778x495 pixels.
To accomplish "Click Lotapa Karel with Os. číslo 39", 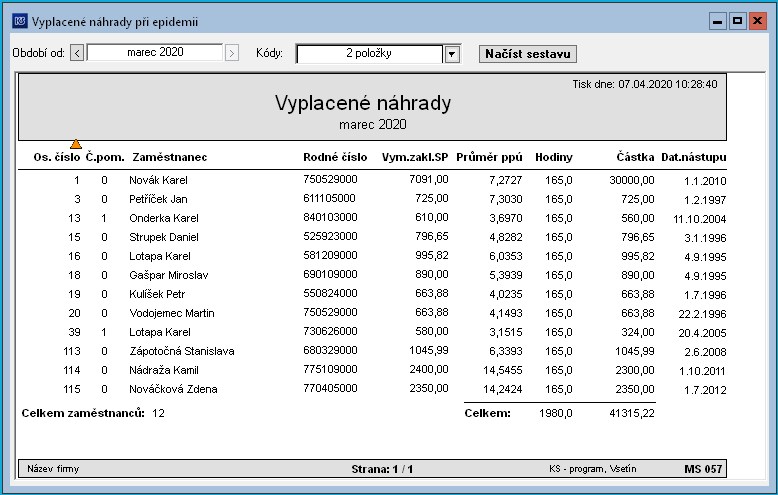I will point(160,332).
